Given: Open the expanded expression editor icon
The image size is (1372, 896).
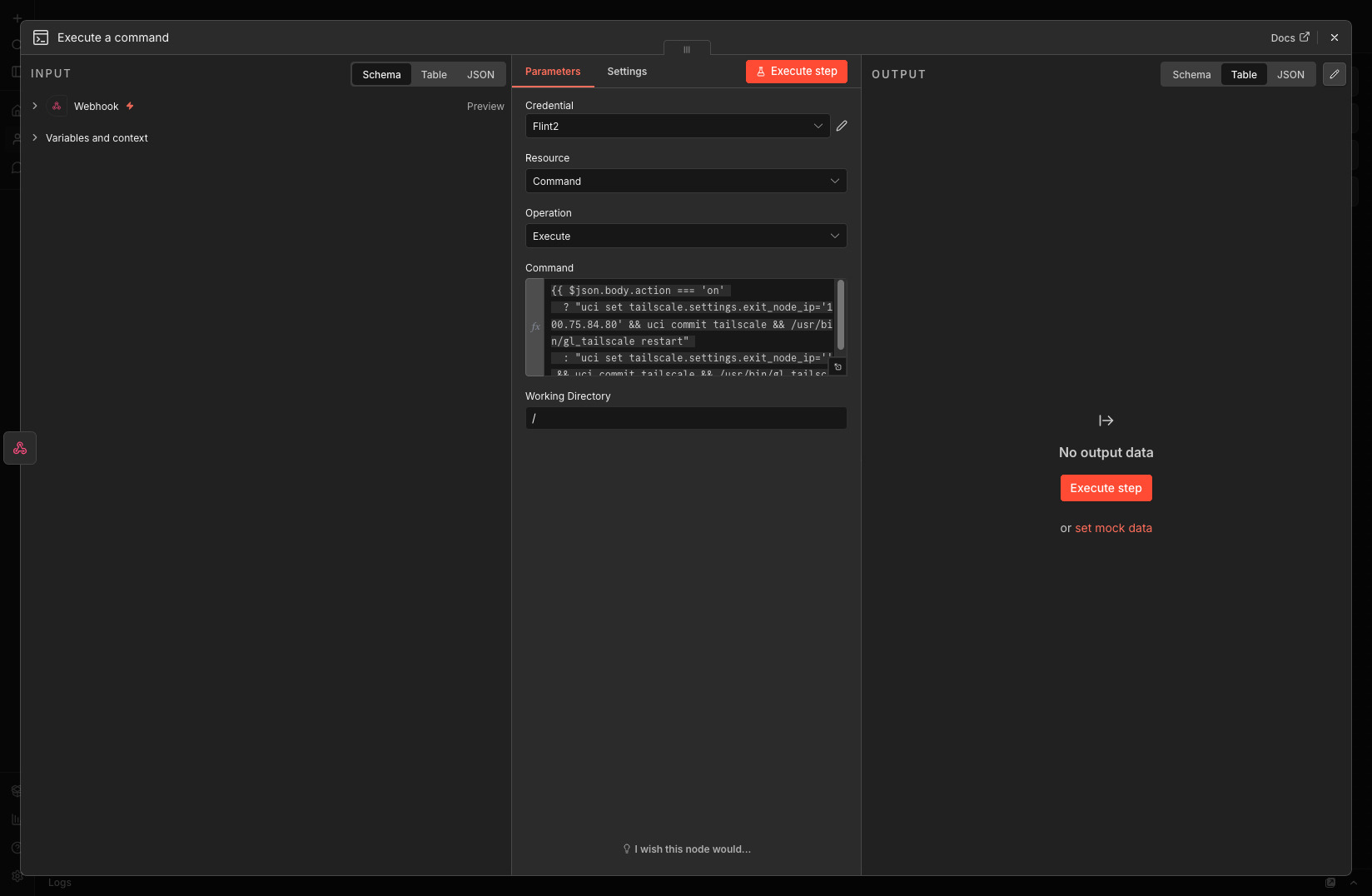Looking at the screenshot, I should (838, 366).
